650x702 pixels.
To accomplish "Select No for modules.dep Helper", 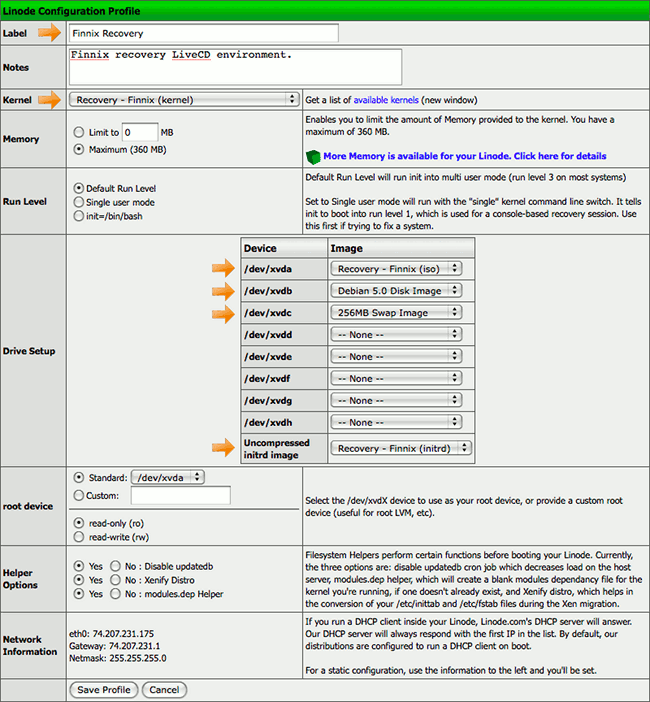I will 115,594.
